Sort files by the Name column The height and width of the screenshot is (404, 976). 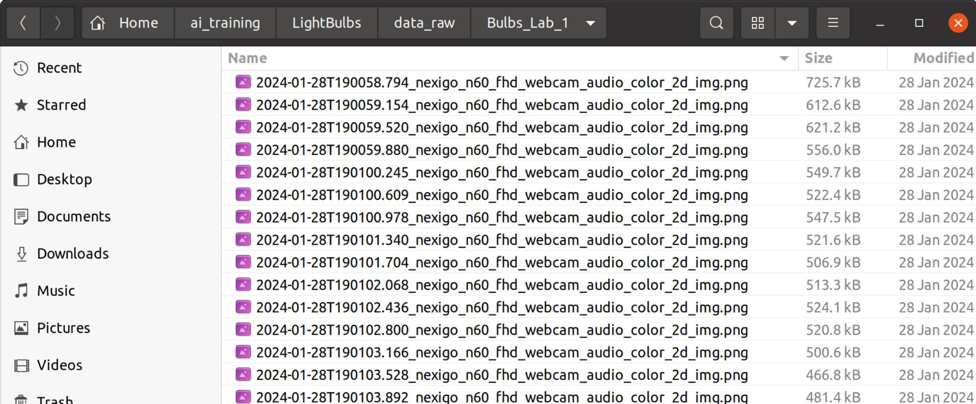247,58
